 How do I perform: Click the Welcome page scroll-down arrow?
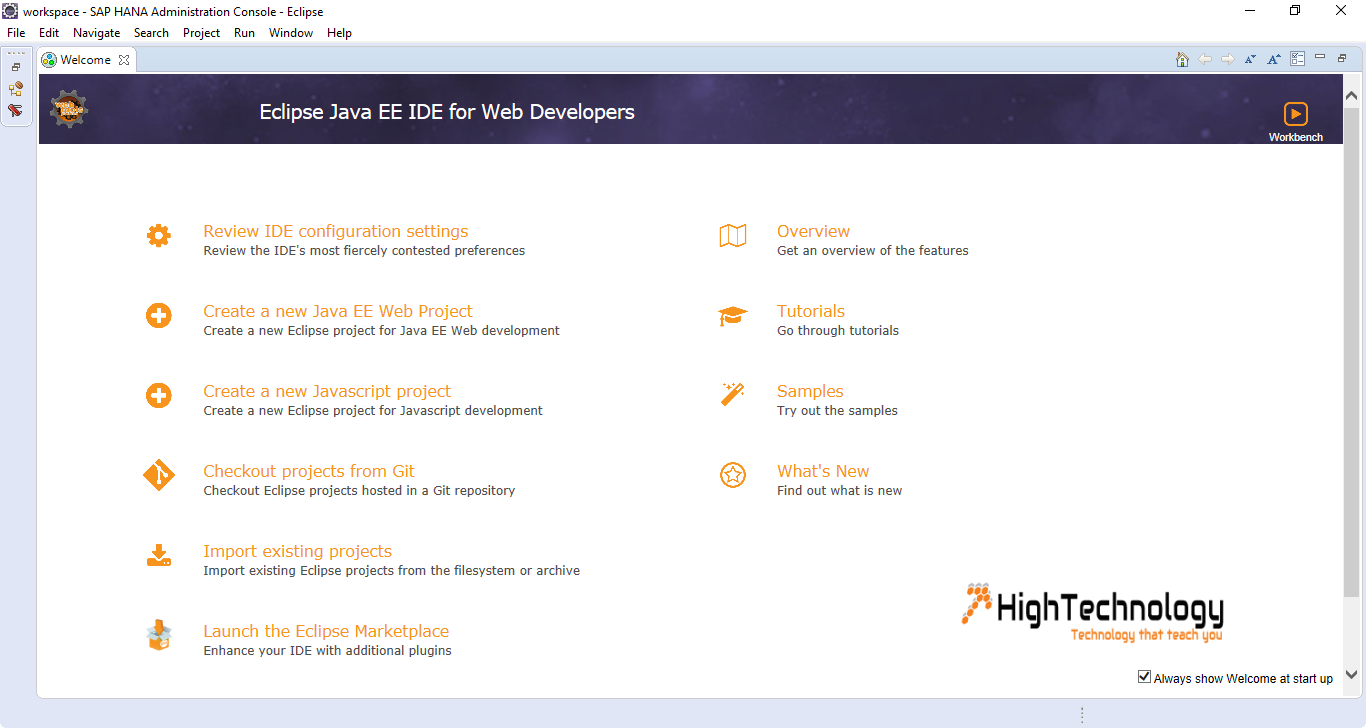click(x=1351, y=675)
